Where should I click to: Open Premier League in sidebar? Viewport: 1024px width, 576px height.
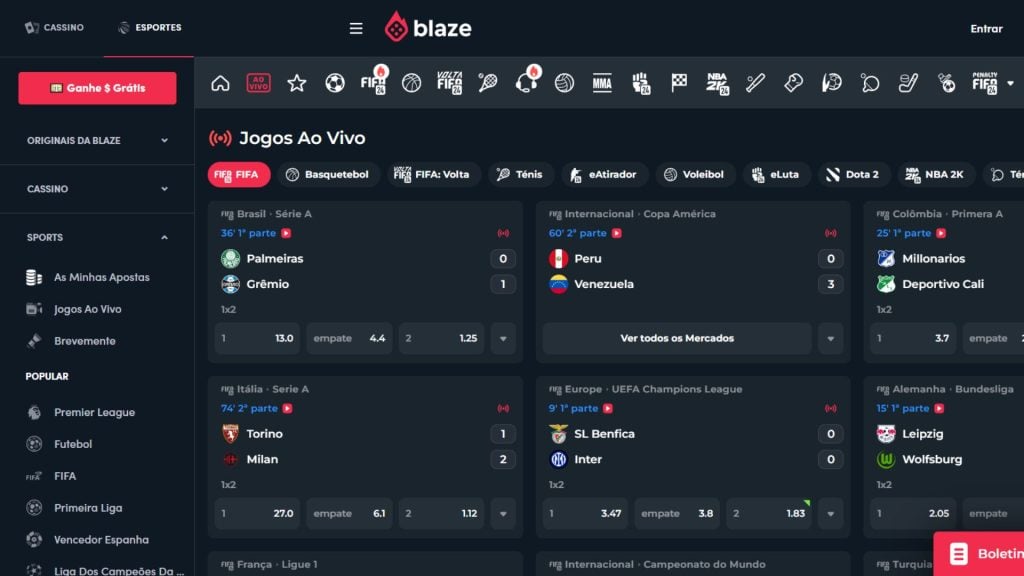94,412
